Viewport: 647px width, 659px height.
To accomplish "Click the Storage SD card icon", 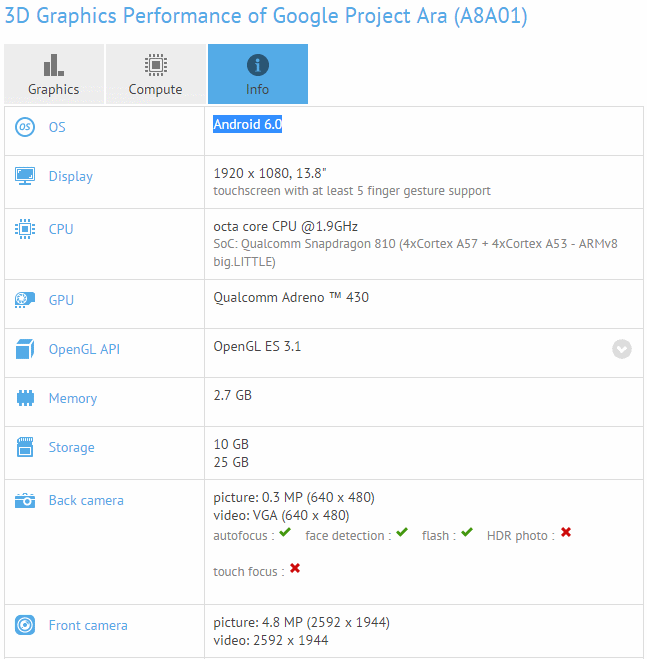I will [x=25, y=447].
